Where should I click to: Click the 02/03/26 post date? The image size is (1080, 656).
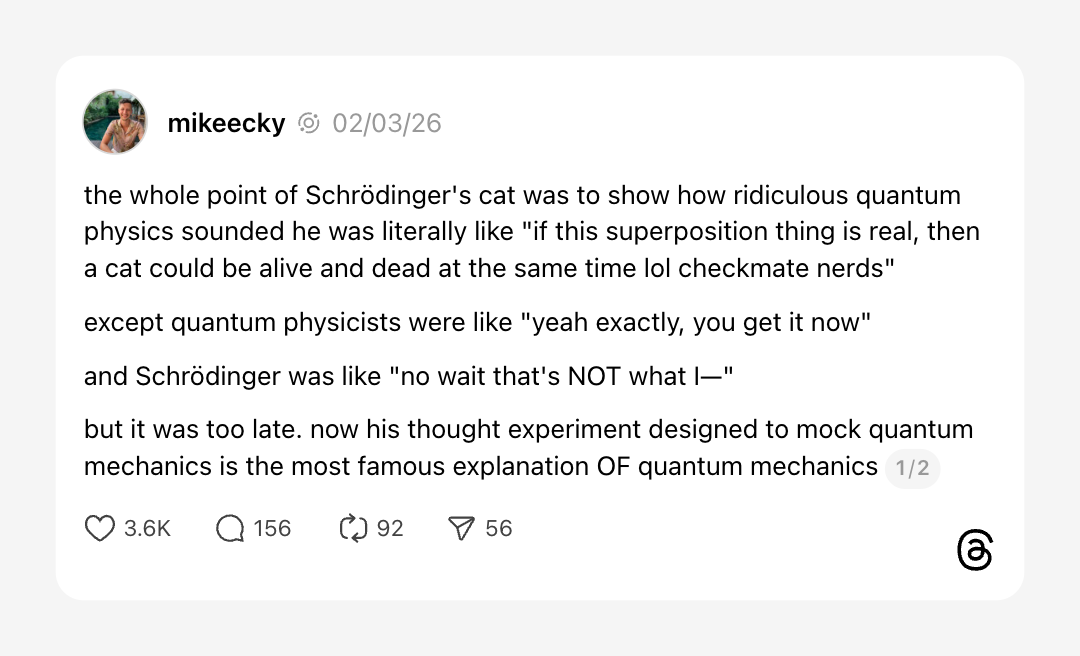[x=387, y=123]
